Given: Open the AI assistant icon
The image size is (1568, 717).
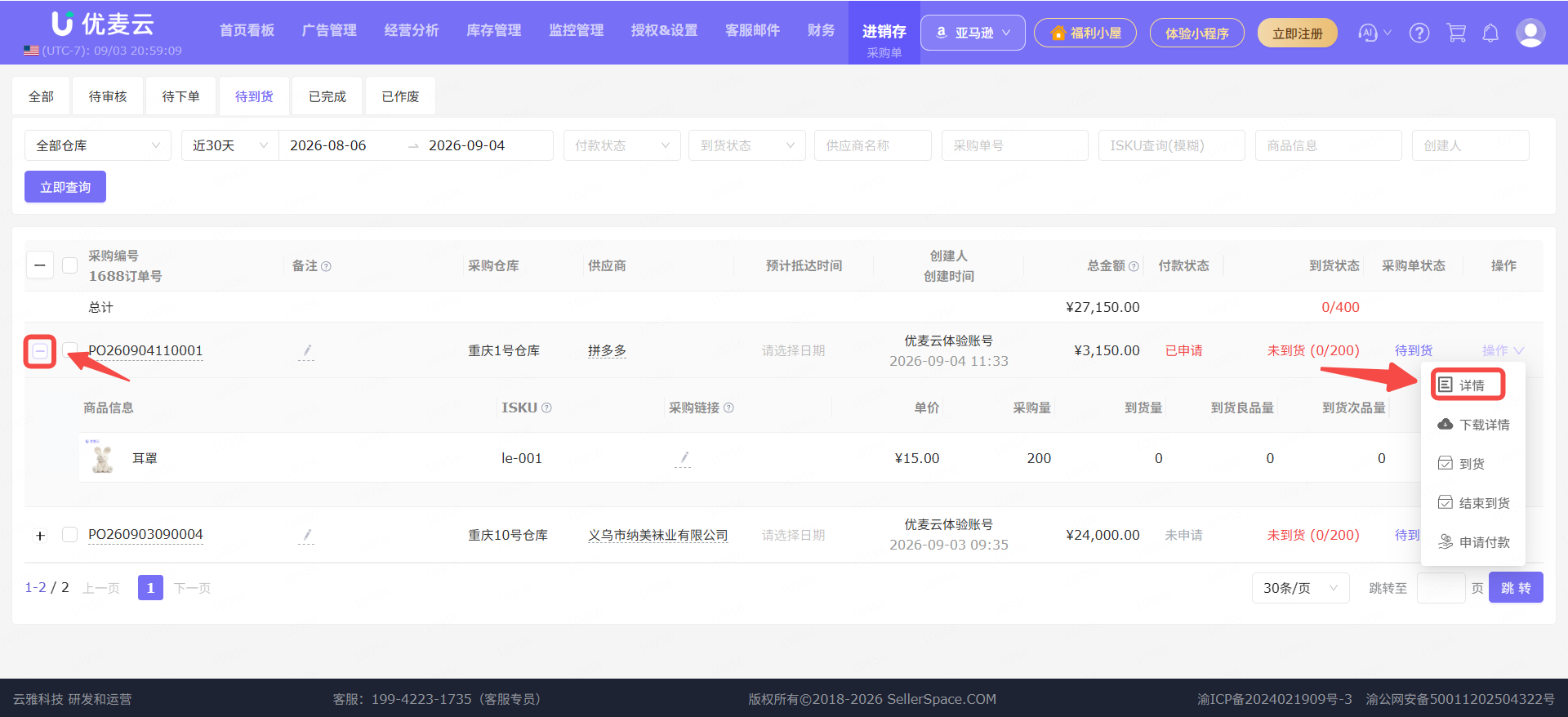Looking at the screenshot, I should pos(1368,33).
